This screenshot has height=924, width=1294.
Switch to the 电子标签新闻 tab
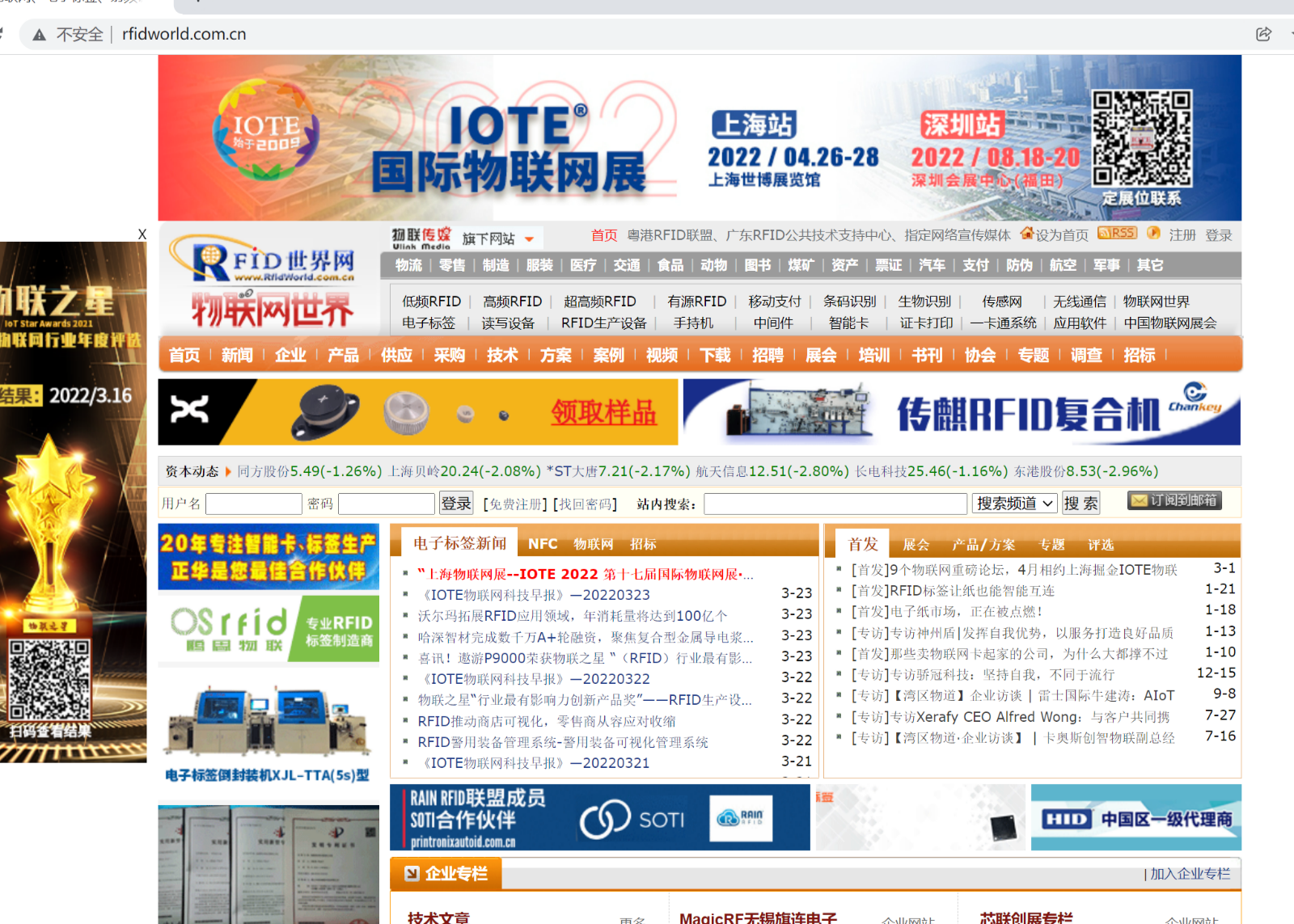pos(459,543)
